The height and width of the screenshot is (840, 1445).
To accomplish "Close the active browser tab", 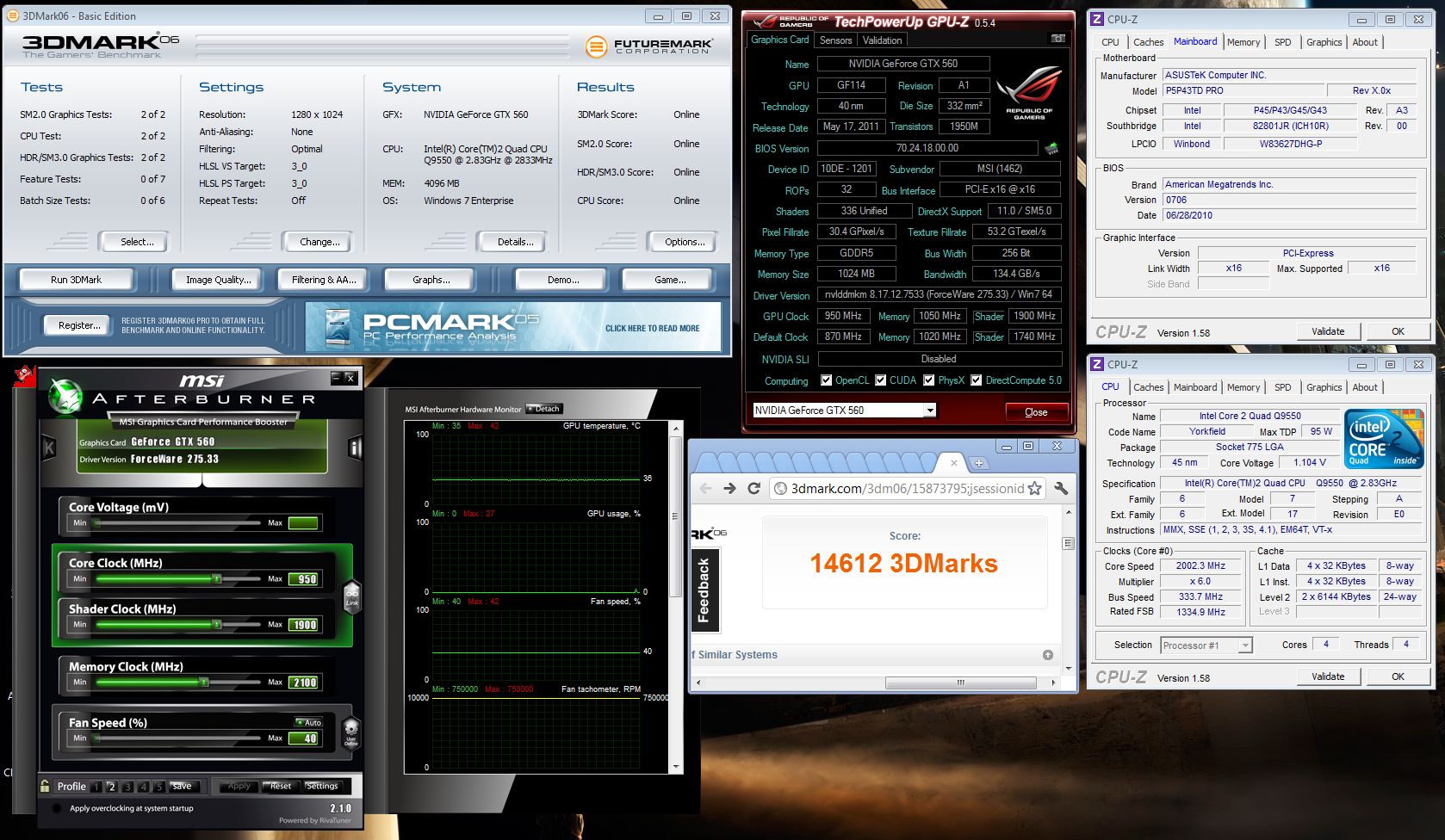I will tap(954, 462).
